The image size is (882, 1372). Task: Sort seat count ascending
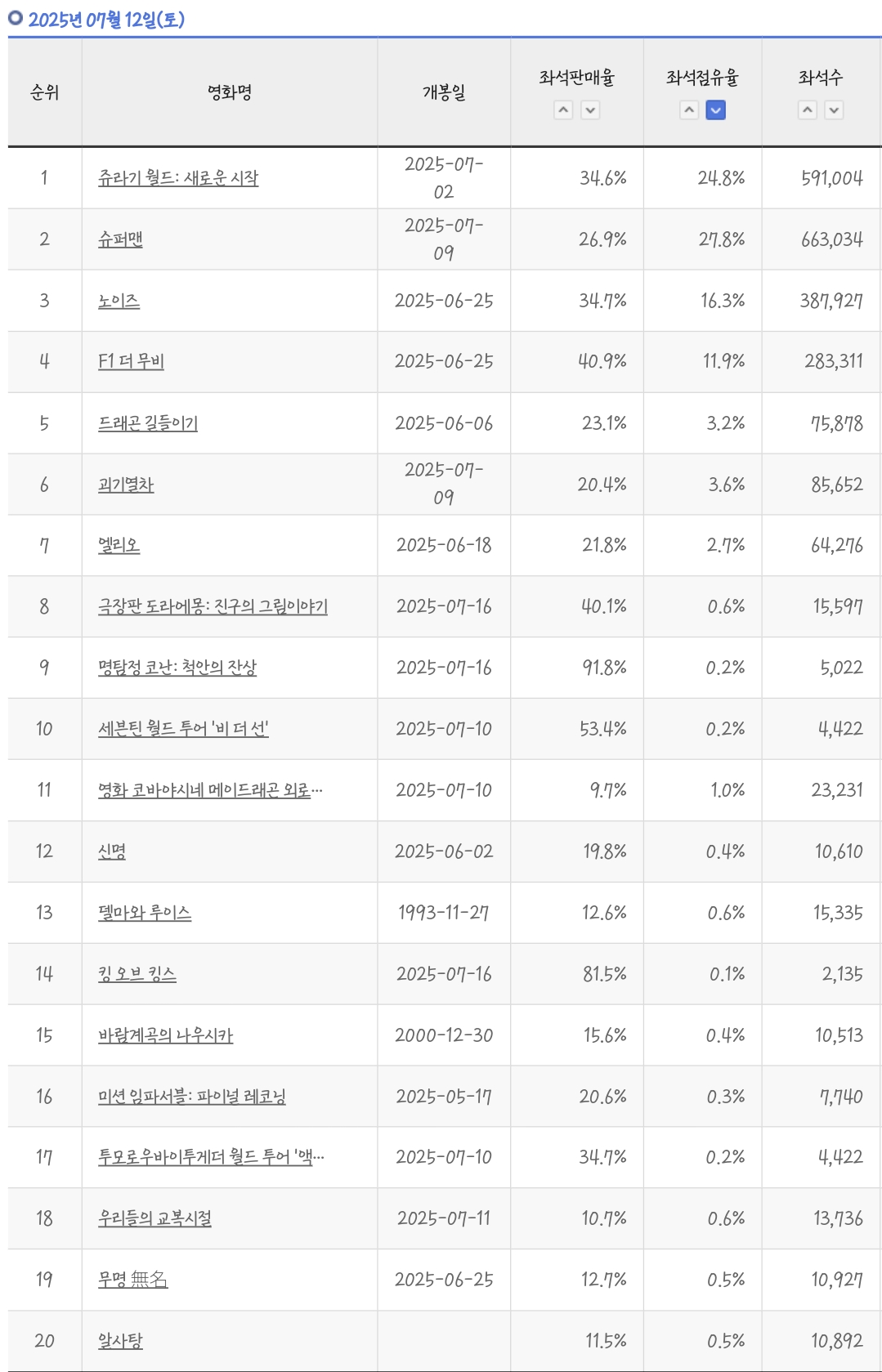(x=808, y=109)
